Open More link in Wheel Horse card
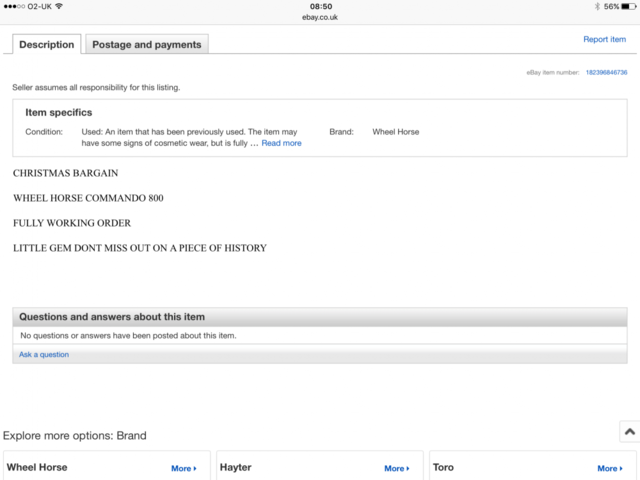 tap(183, 468)
